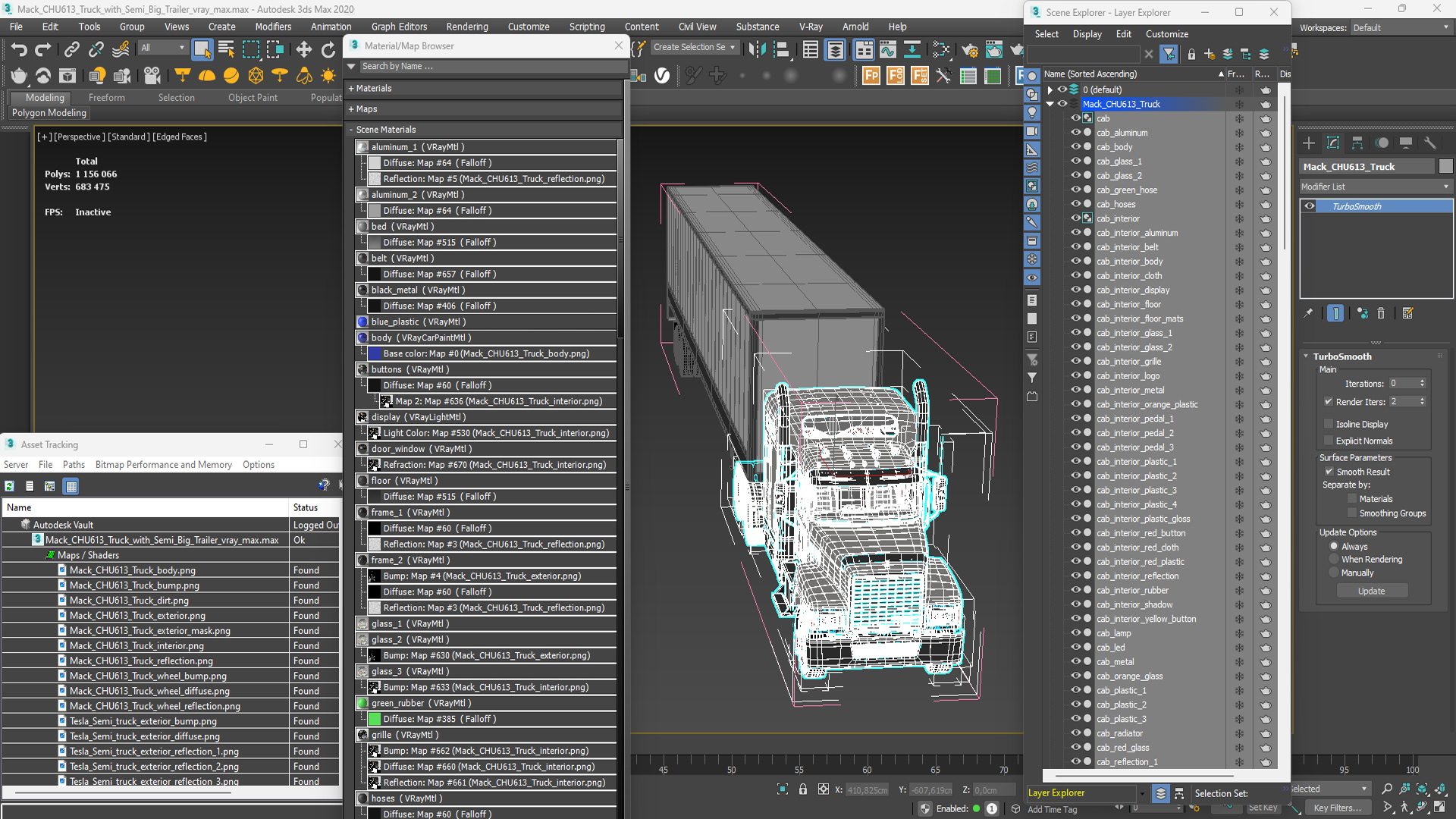Click the lock cell expansion icon in Layer Explorer
Screen dimensions: 1456x819
(x=1191, y=55)
